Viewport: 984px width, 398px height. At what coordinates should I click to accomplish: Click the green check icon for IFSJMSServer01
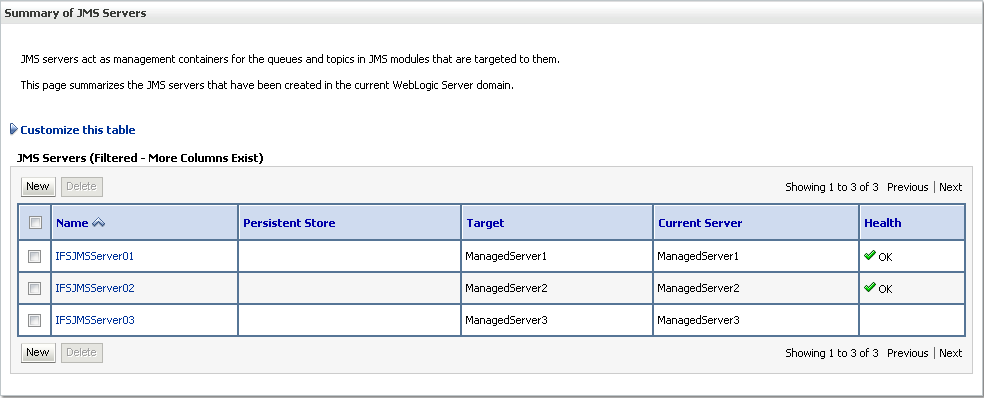870,255
